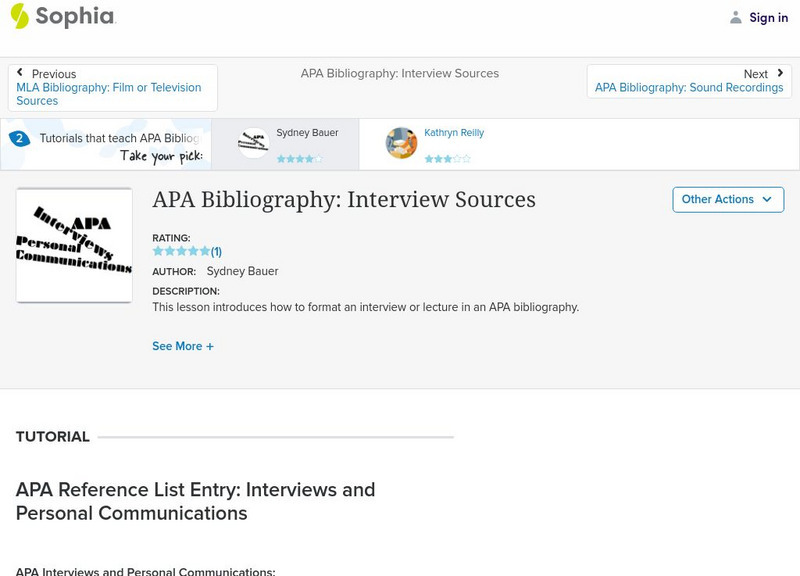Click the APA Interviews tutorial thumbnail image
Screen dimensions: 800x576
[x=74, y=245]
